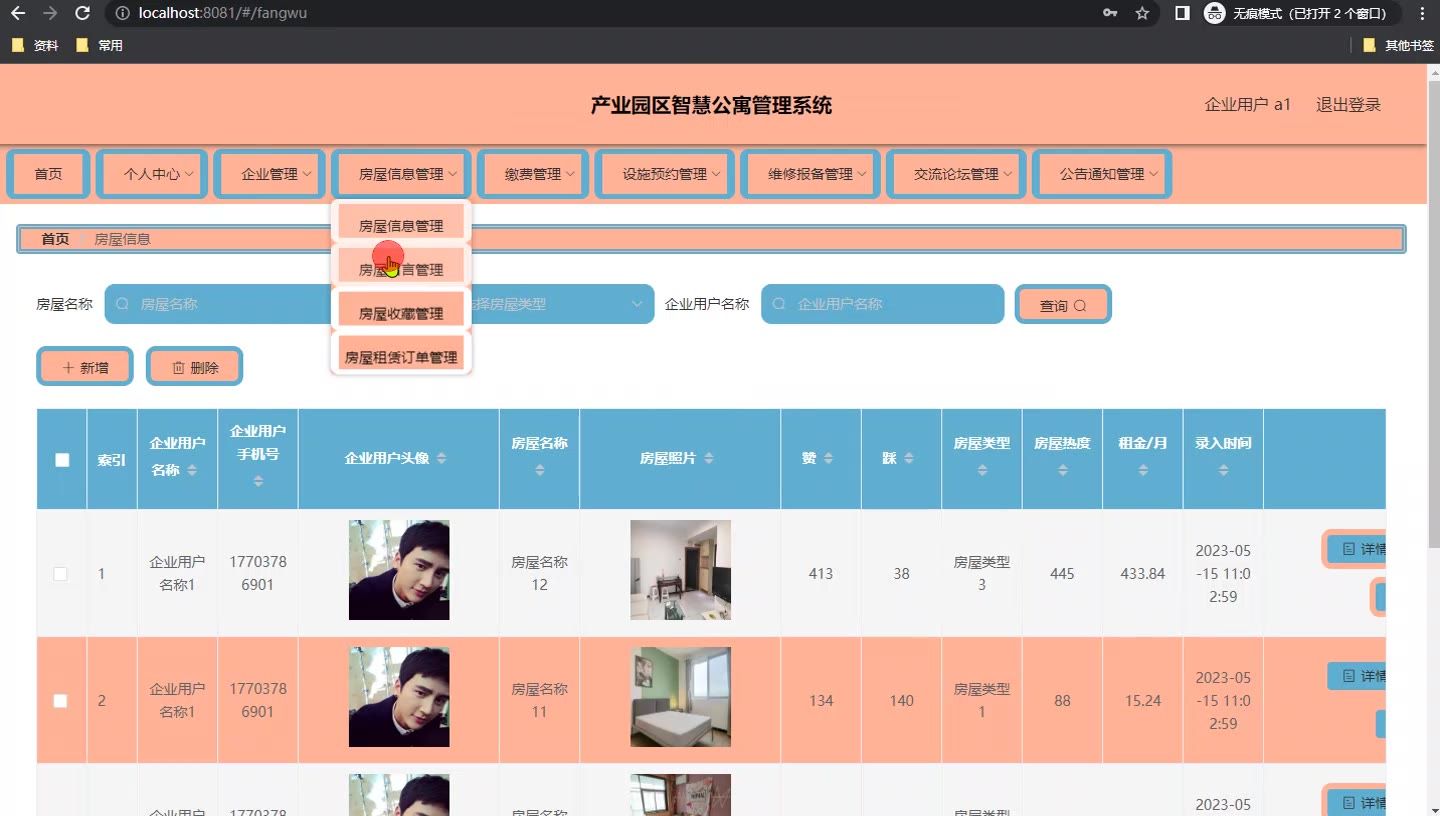Choose 房屋收藏管理 in the submenu
This screenshot has width=1440, height=816.
click(x=401, y=313)
